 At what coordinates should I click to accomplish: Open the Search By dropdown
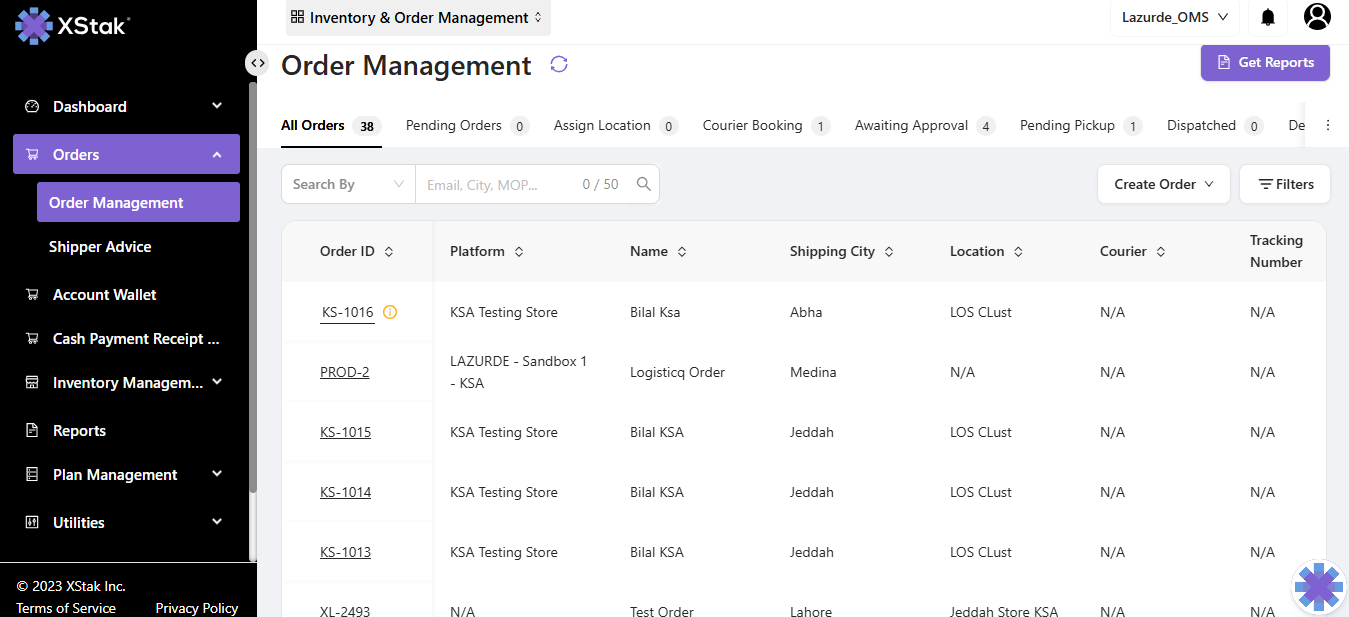[348, 184]
